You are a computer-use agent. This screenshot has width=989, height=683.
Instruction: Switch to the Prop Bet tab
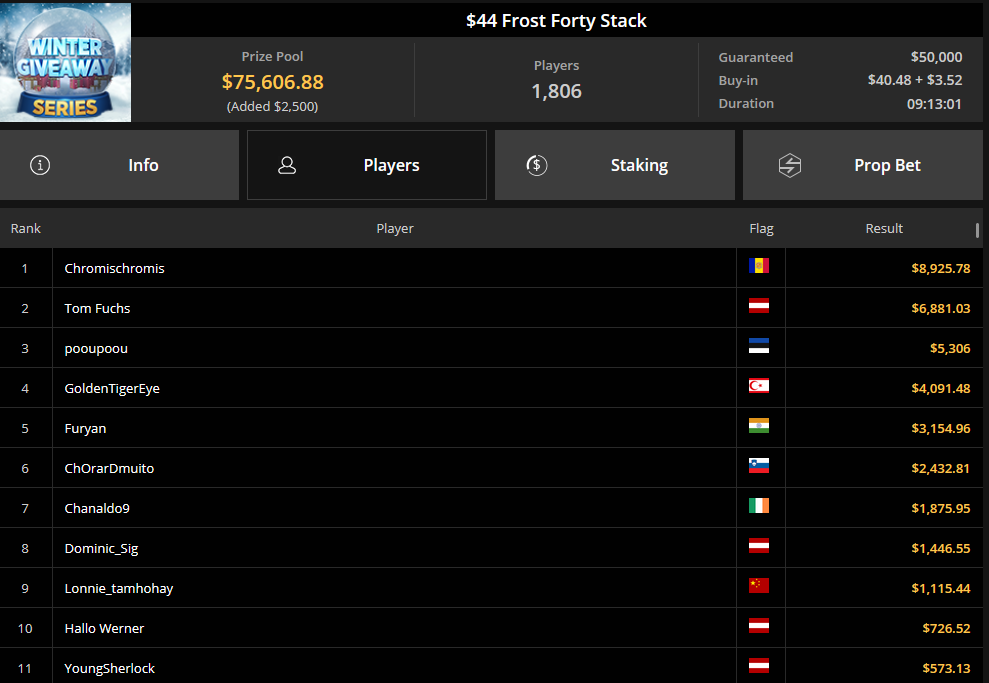point(863,165)
